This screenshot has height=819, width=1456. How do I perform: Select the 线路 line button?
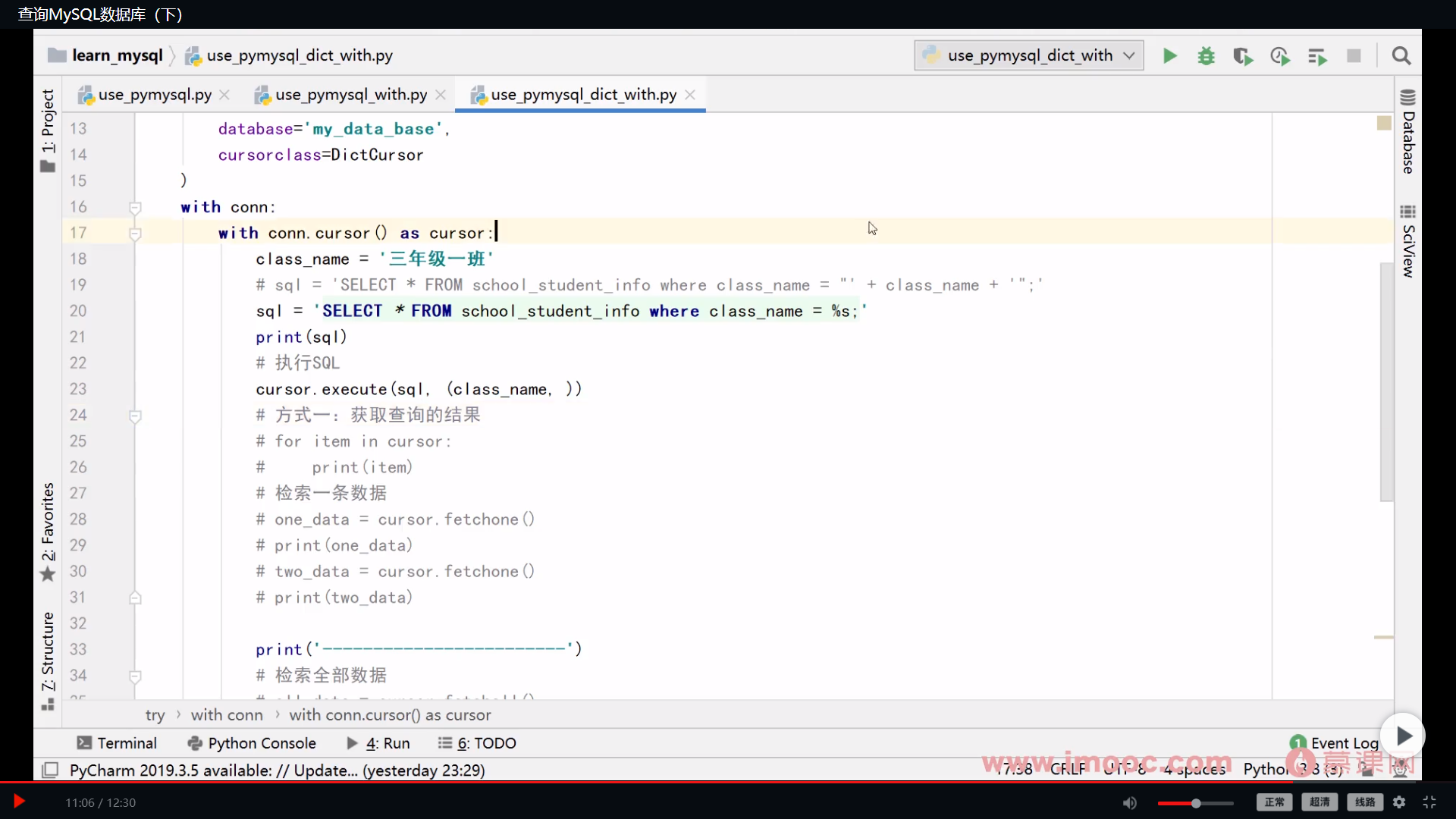(1365, 802)
